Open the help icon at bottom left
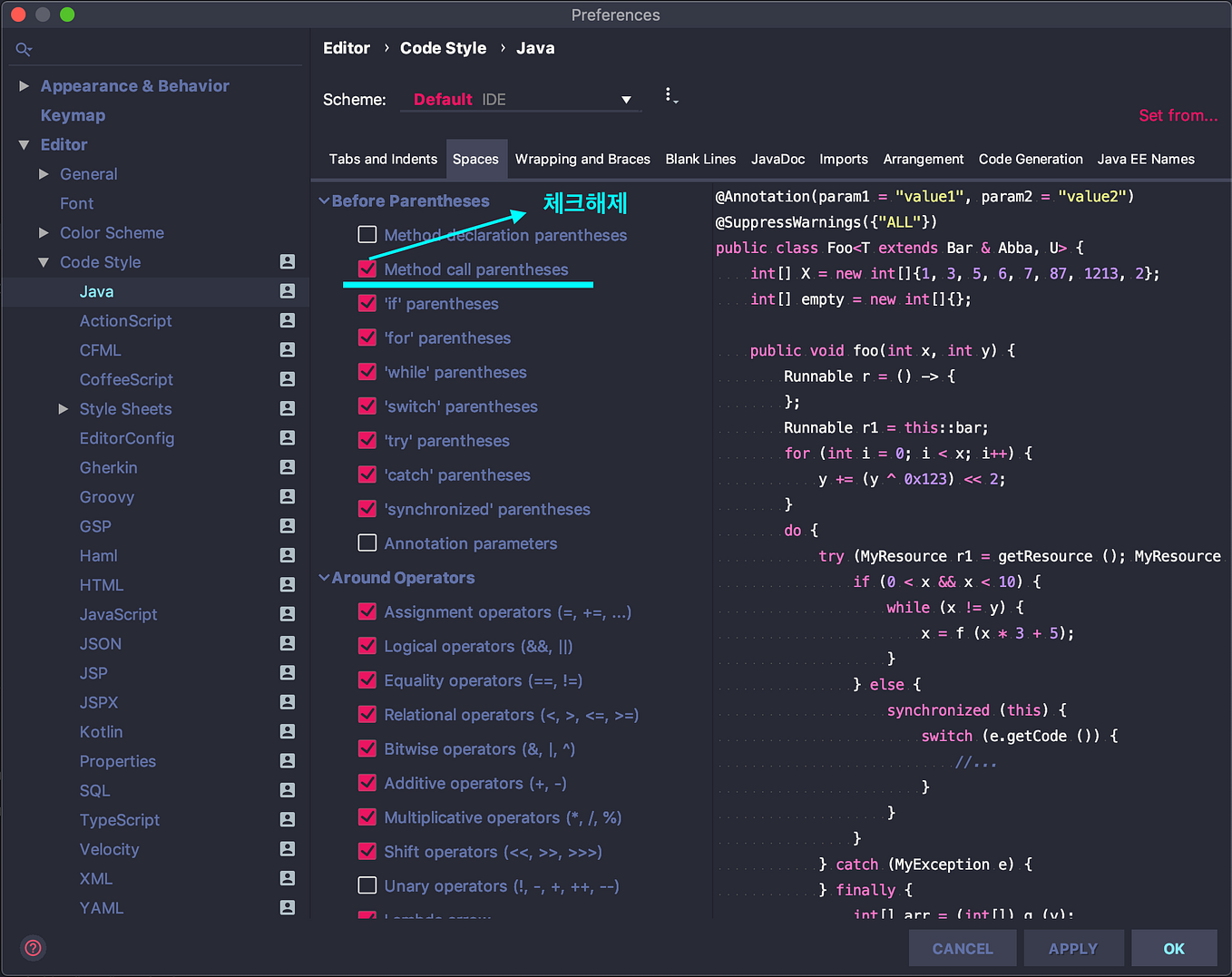The height and width of the screenshot is (977, 1232). pos(33,947)
